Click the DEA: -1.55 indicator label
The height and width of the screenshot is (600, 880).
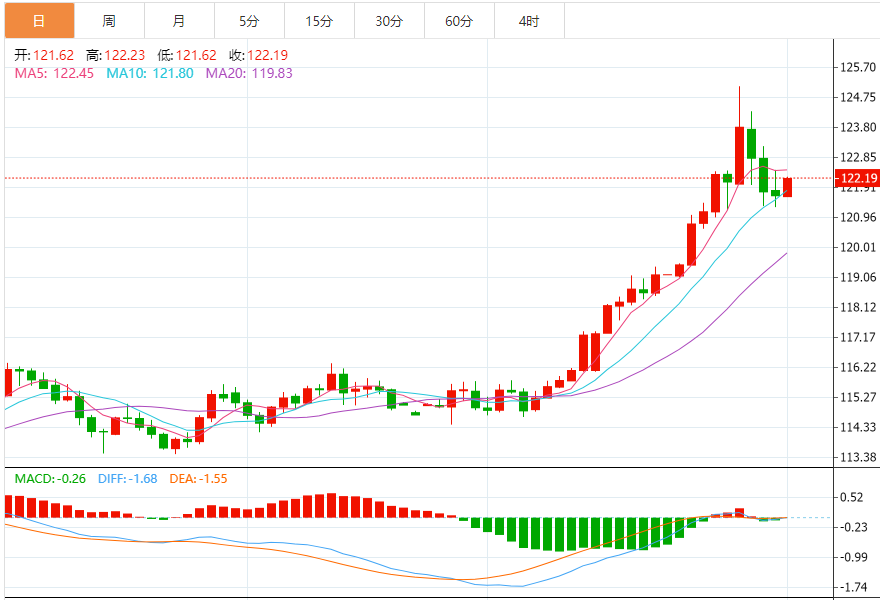click(197, 479)
